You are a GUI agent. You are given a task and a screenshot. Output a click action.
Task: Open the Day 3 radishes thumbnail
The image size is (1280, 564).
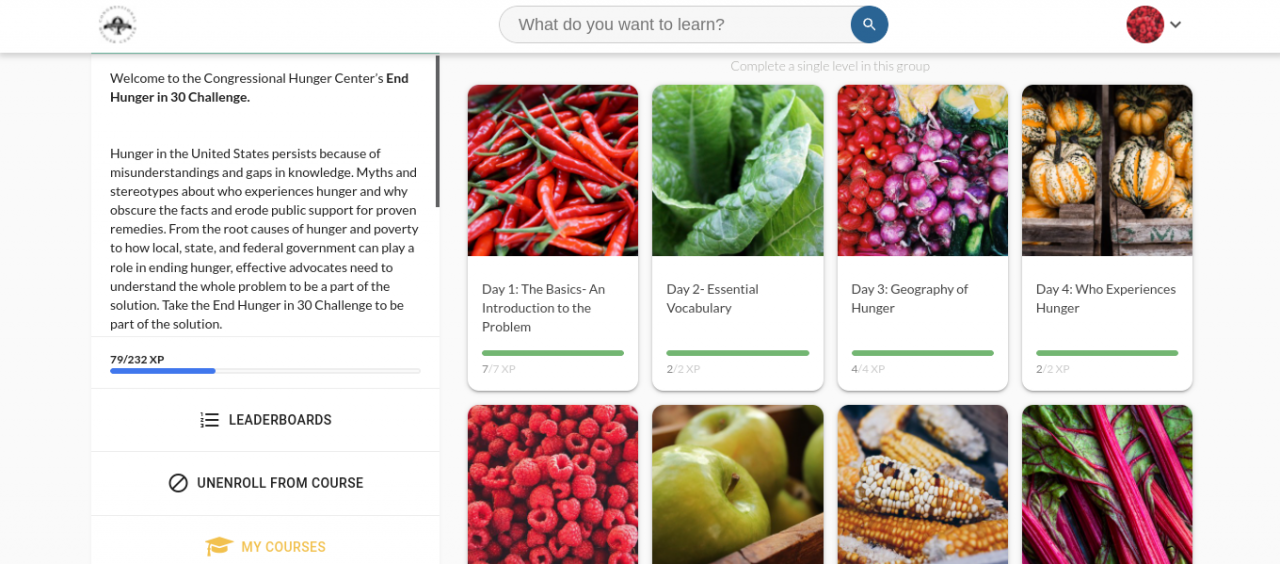pyautogui.click(x=922, y=170)
